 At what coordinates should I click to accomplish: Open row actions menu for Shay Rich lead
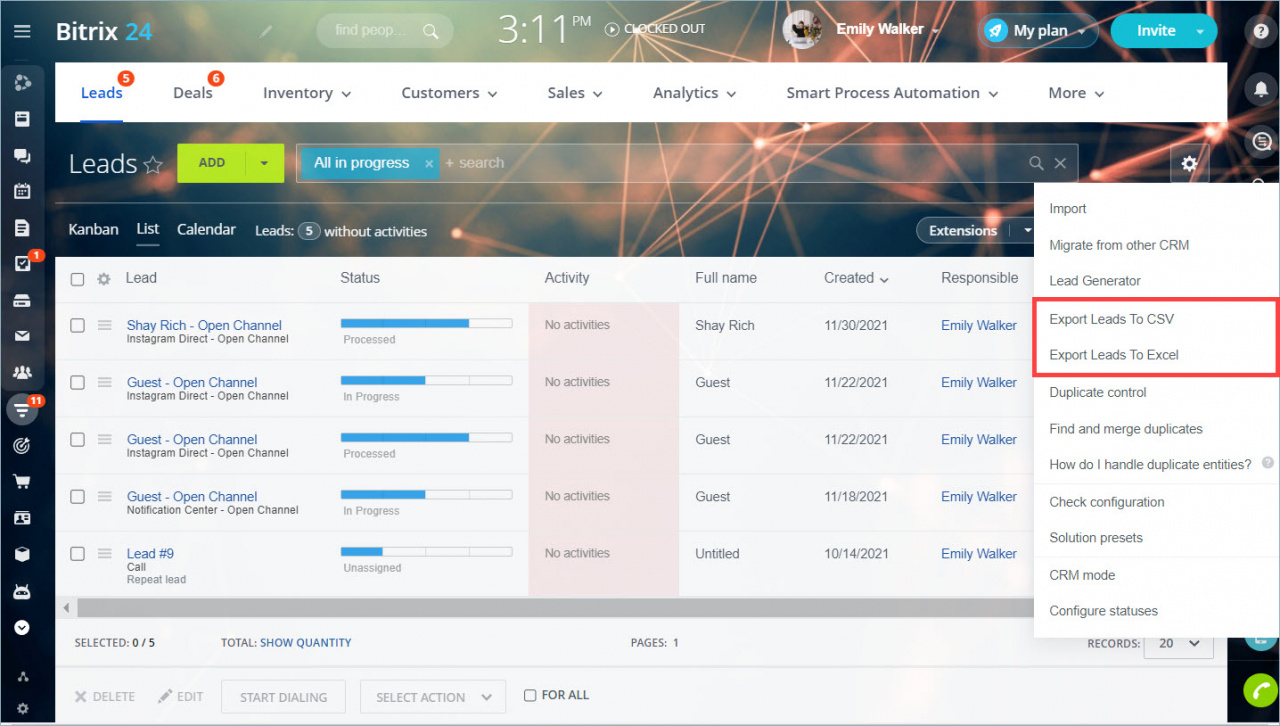[x=104, y=325]
